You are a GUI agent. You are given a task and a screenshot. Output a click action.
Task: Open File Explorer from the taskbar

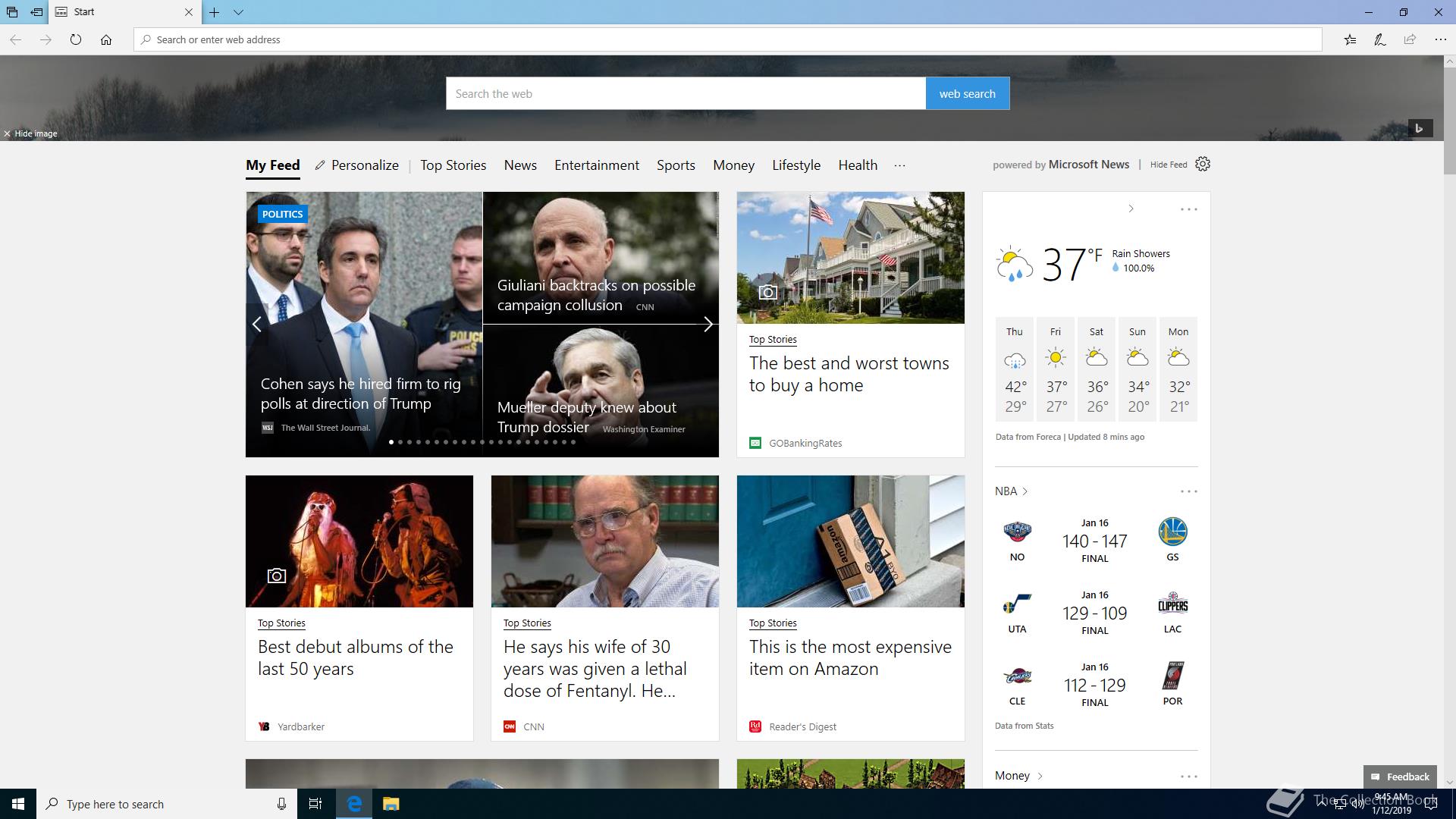391,804
